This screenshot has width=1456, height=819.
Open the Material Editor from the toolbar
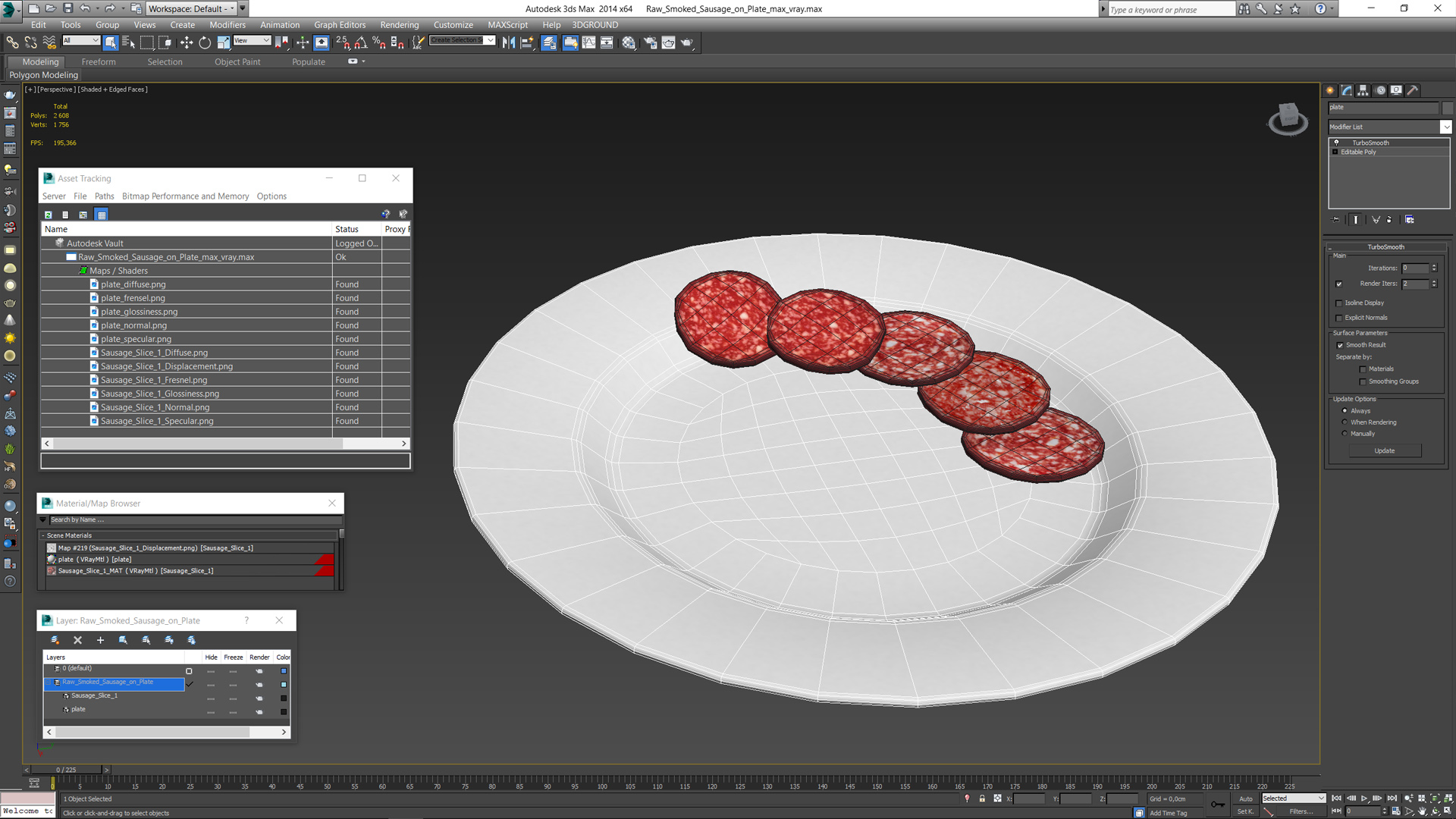pyautogui.click(x=629, y=42)
